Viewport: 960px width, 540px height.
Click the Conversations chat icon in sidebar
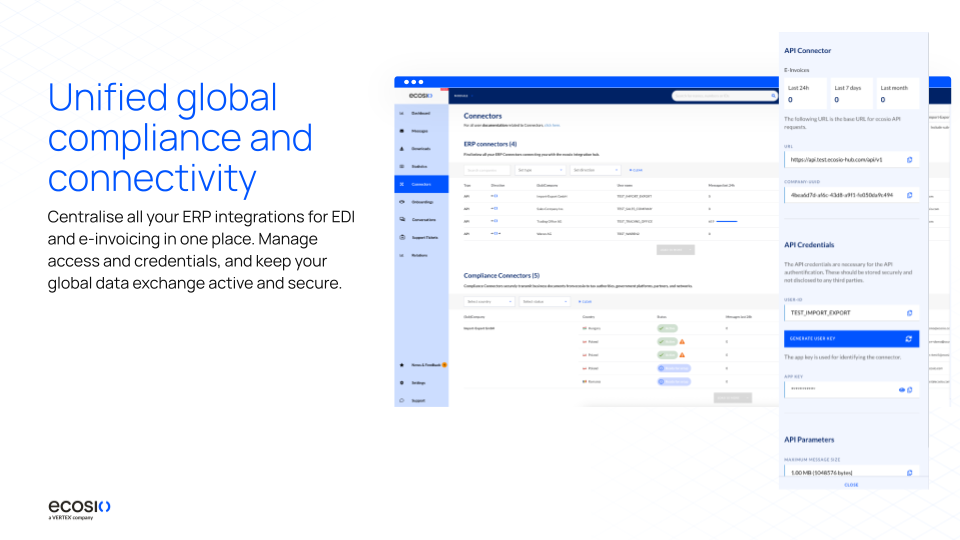402,219
